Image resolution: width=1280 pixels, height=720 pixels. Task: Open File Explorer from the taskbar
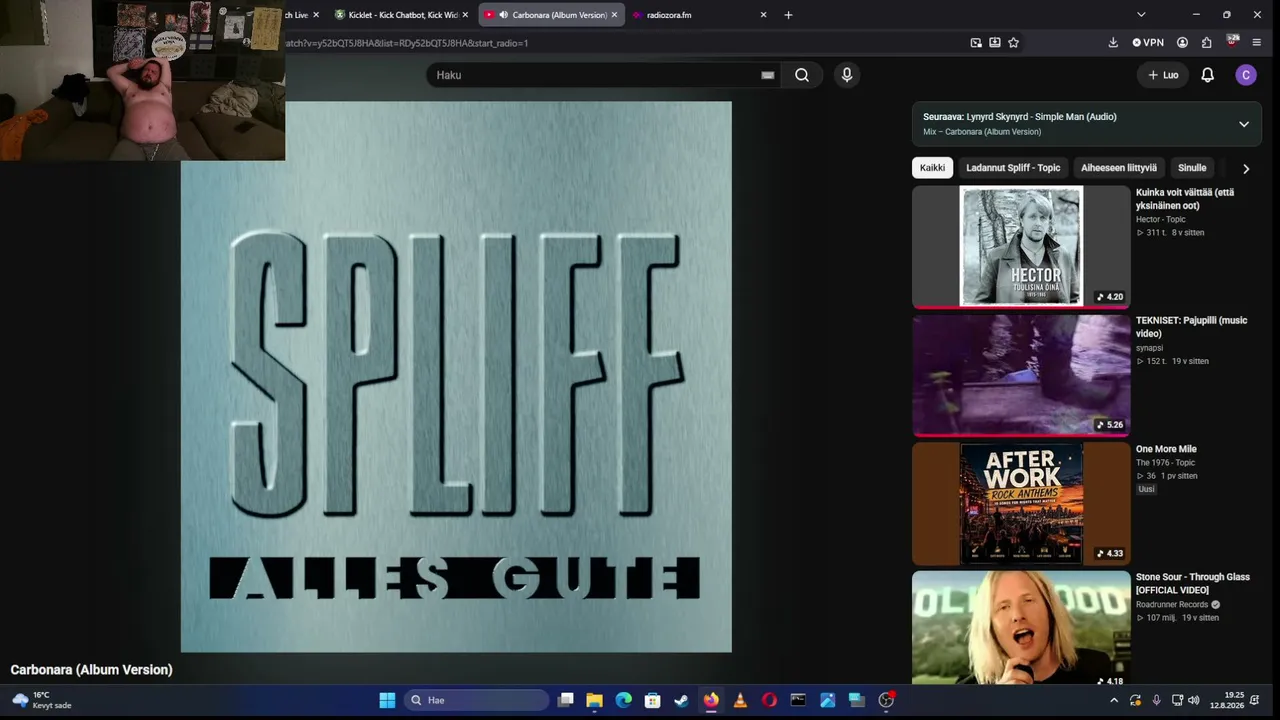pos(594,700)
